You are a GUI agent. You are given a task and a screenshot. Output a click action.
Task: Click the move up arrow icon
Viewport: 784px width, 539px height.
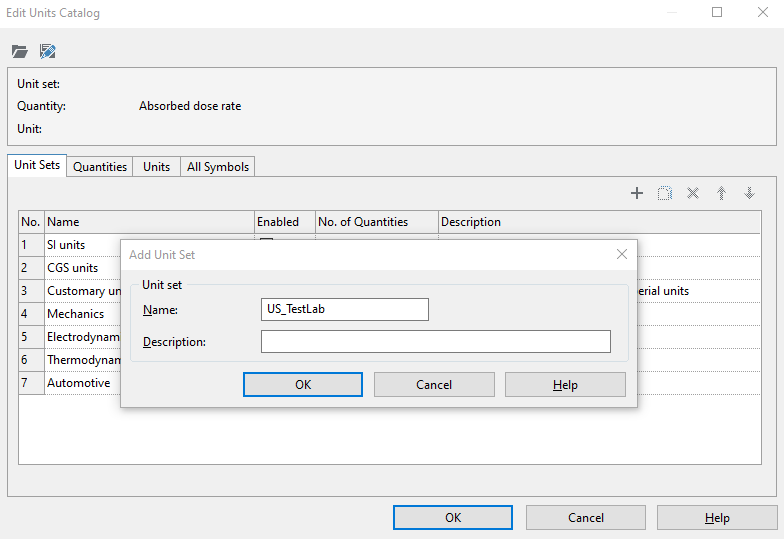coord(721,193)
